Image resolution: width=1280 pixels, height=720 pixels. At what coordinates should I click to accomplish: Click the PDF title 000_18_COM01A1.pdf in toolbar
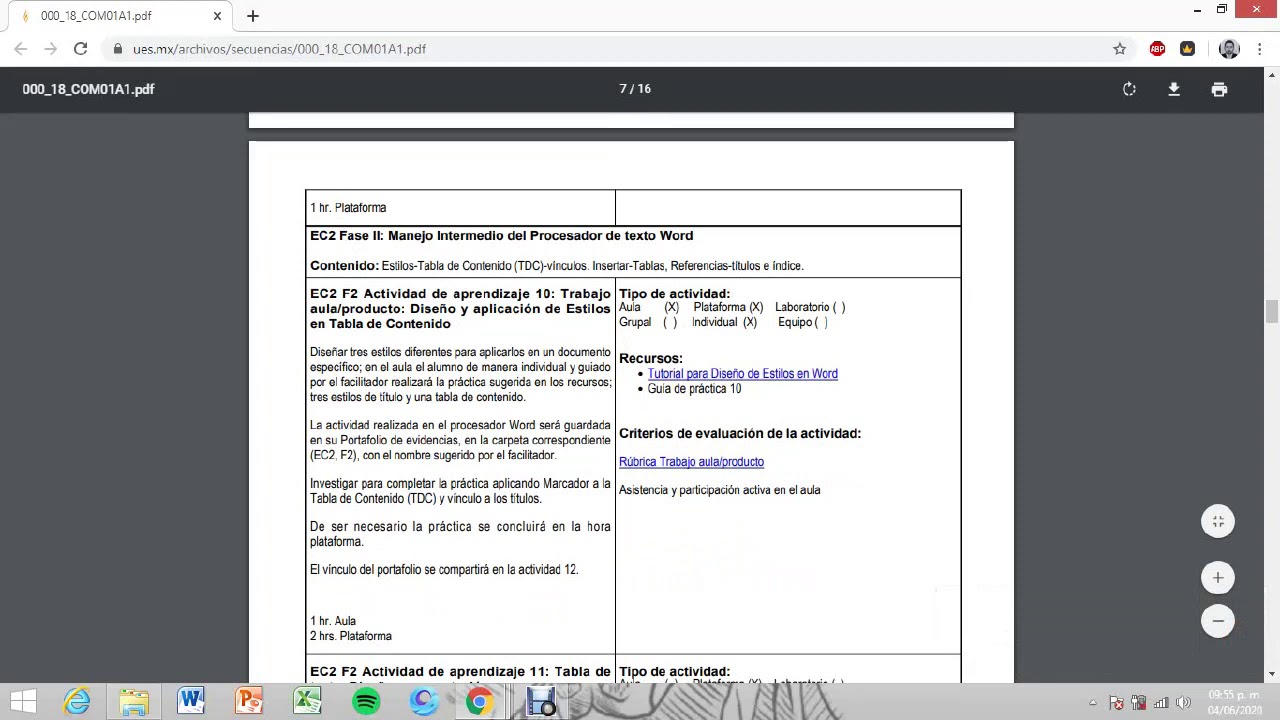pos(88,89)
